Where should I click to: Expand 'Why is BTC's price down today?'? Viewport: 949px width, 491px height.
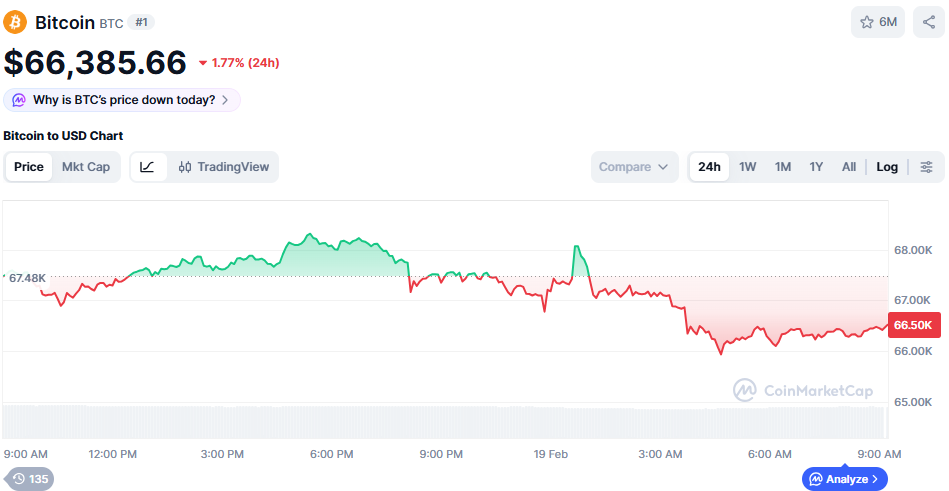coord(122,100)
